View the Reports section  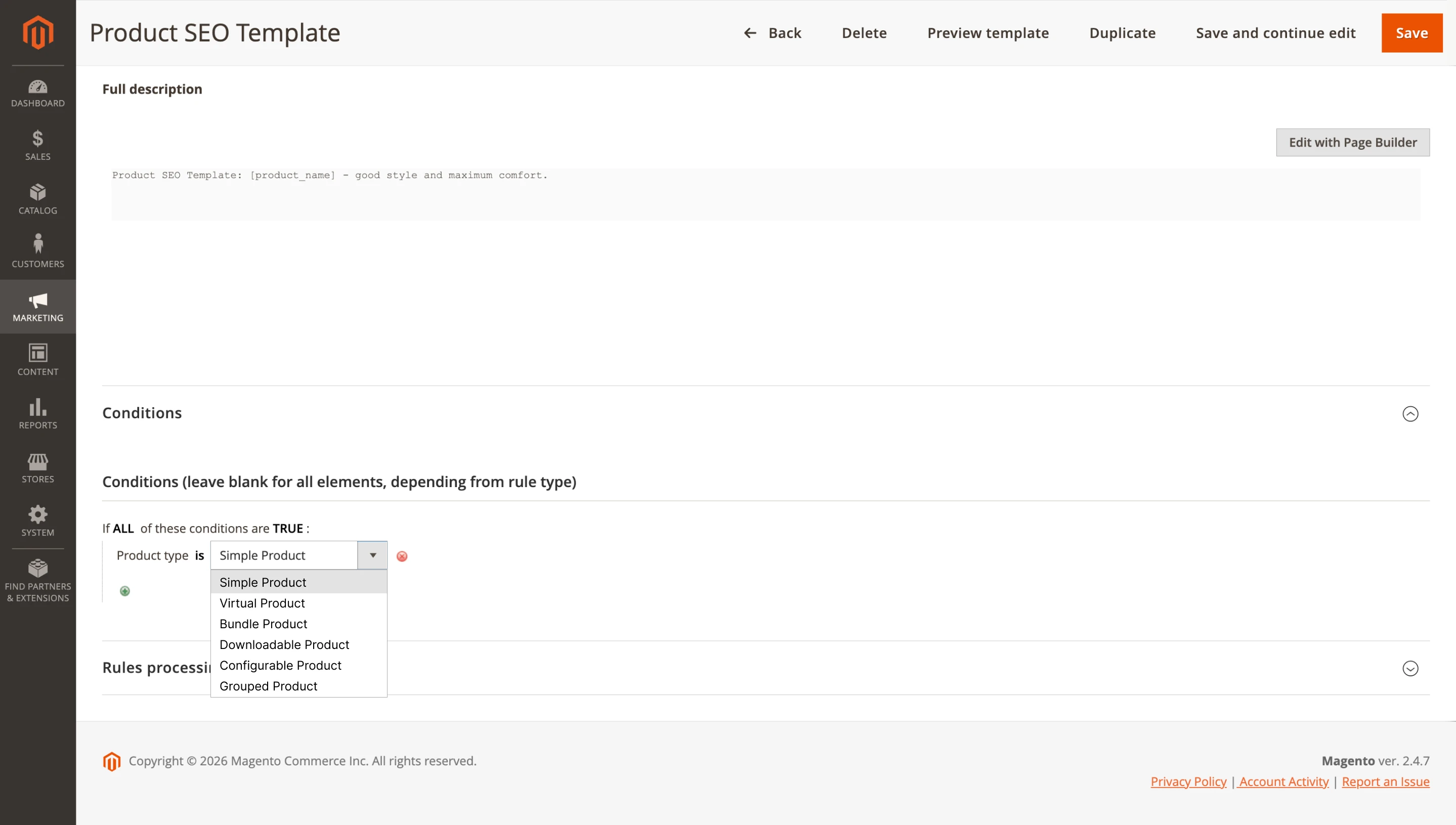click(x=37, y=414)
